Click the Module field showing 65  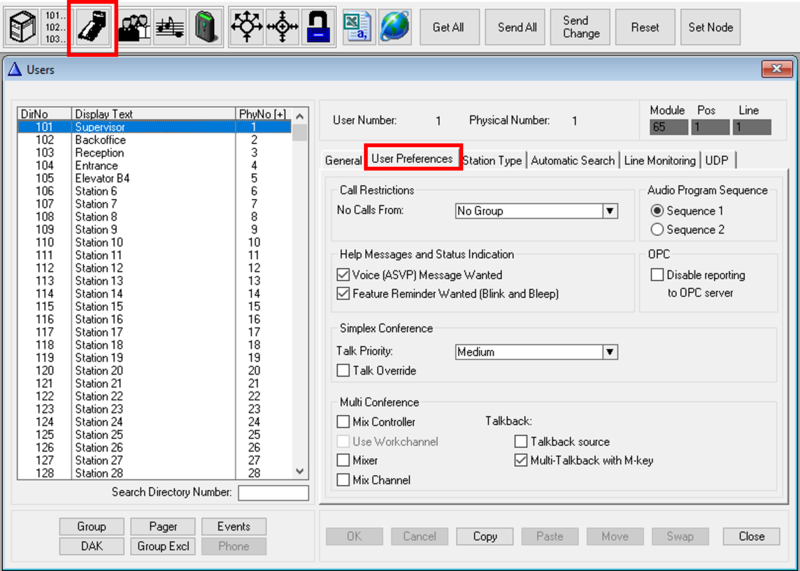669,127
